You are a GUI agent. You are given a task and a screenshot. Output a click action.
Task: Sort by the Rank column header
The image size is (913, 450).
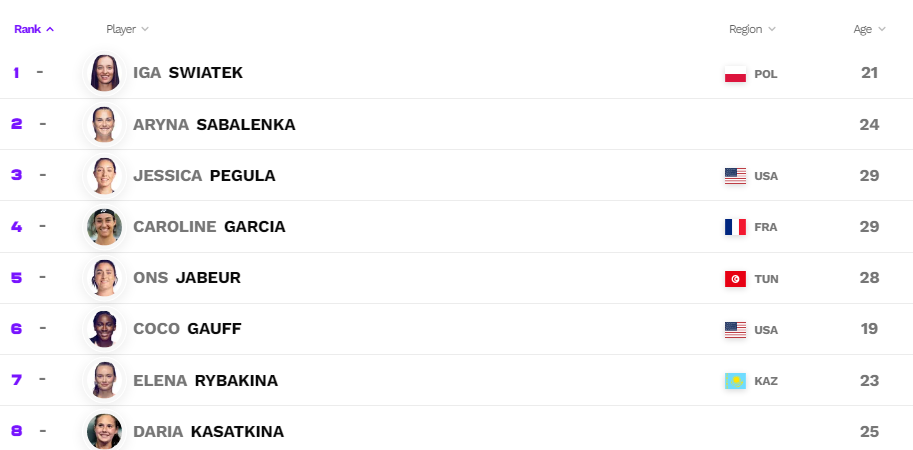(34, 29)
